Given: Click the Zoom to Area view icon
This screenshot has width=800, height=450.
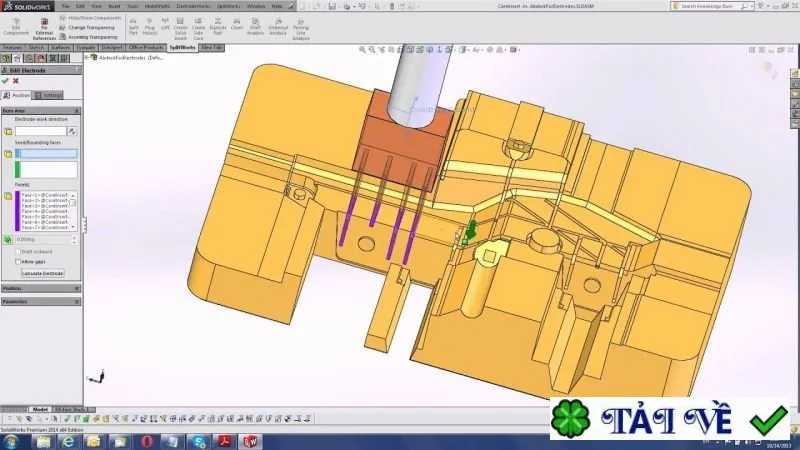Looking at the screenshot, I should (x=371, y=49).
